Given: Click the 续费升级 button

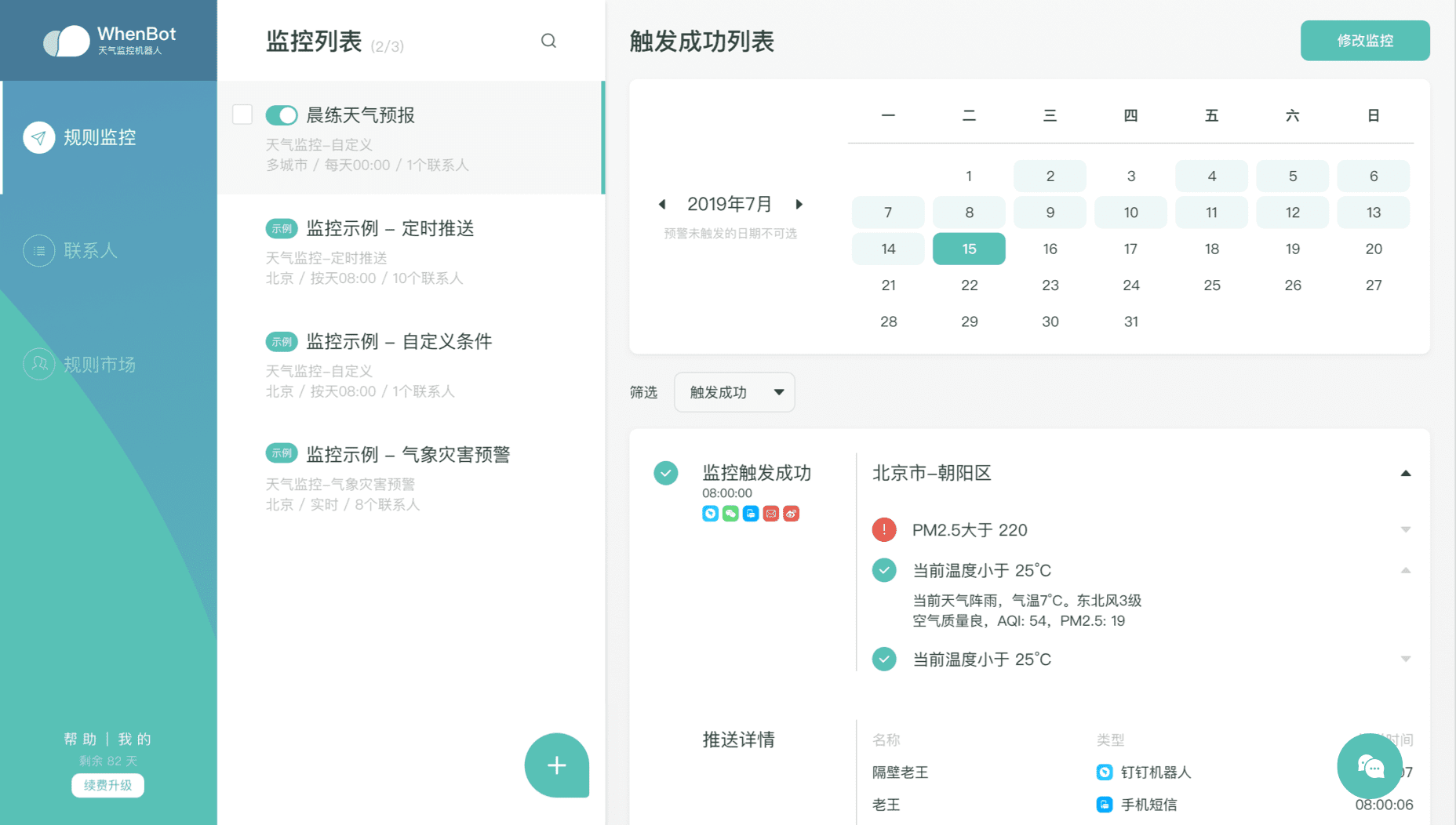Looking at the screenshot, I should pyautogui.click(x=107, y=785).
